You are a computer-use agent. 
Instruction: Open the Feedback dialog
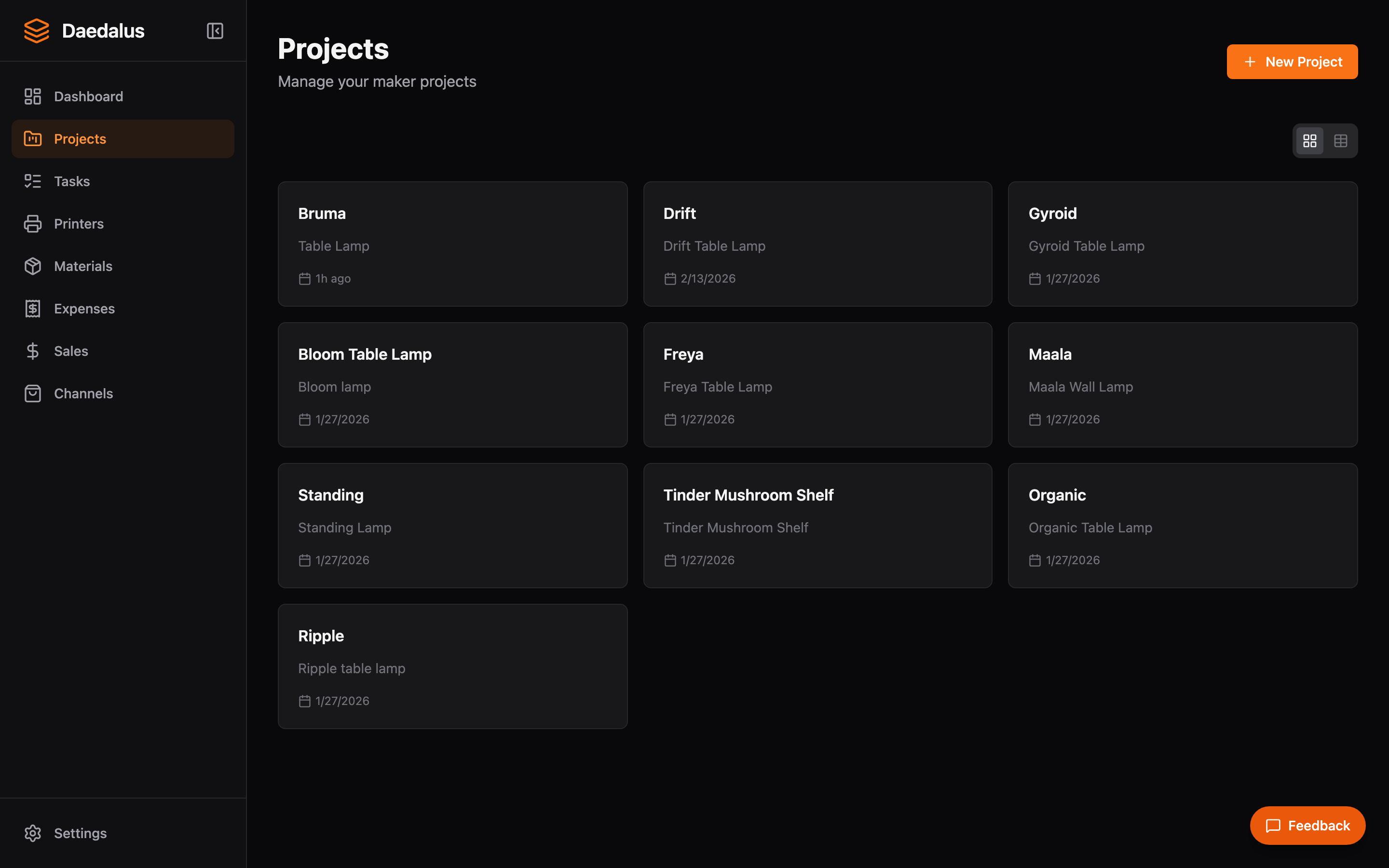pyautogui.click(x=1307, y=825)
